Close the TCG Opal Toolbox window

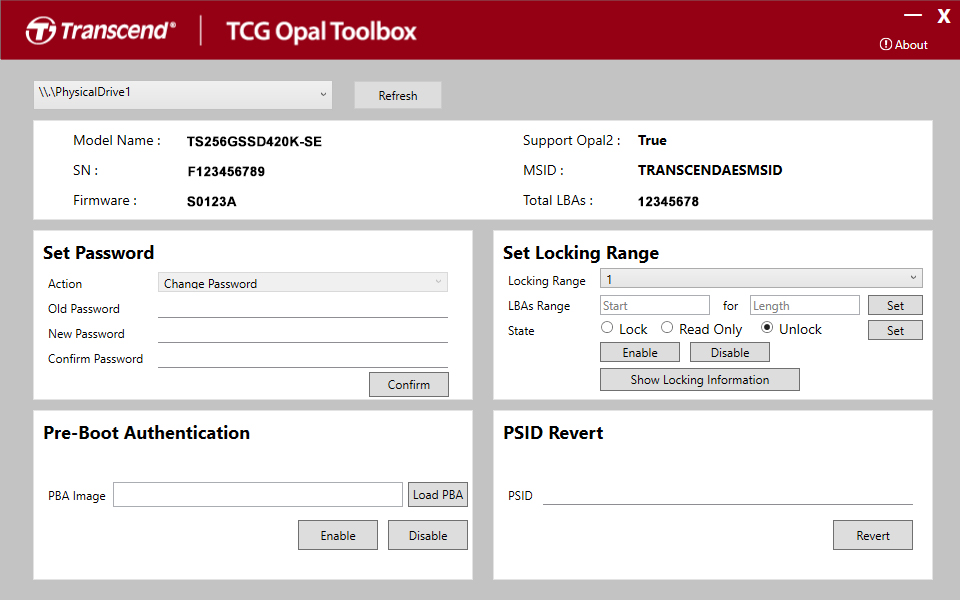(x=943, y=16)
